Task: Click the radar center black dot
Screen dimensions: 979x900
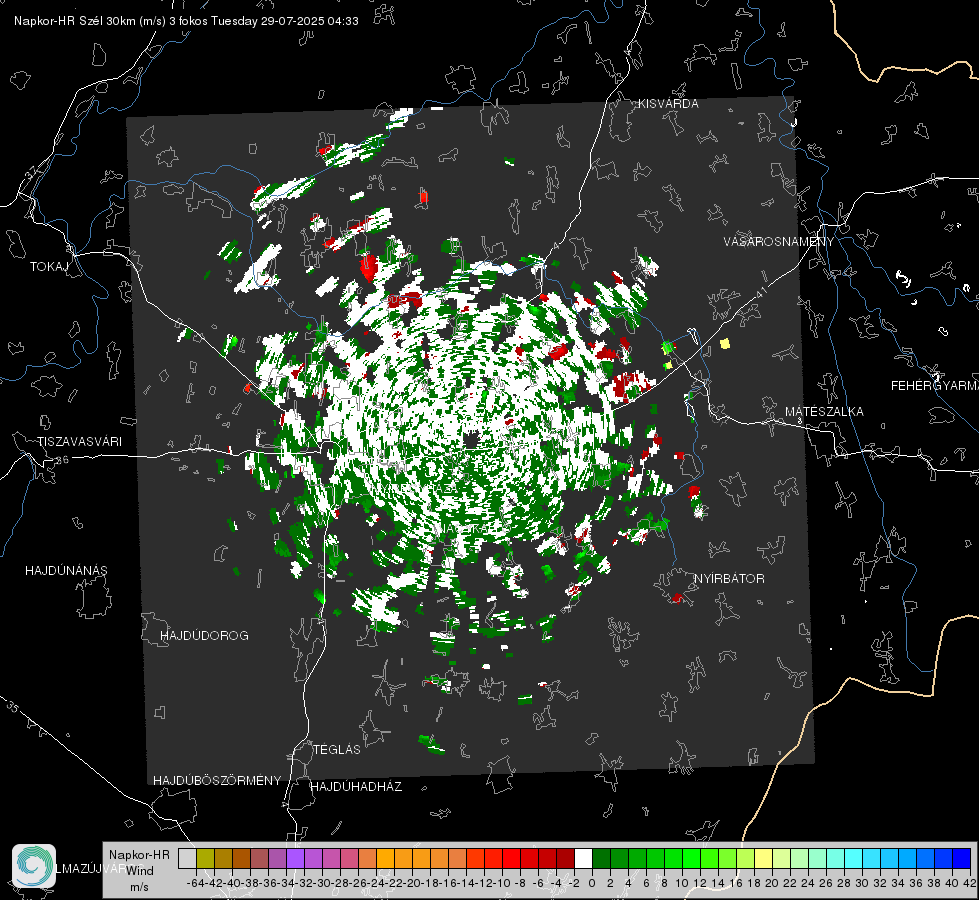Action: [471, 441]
